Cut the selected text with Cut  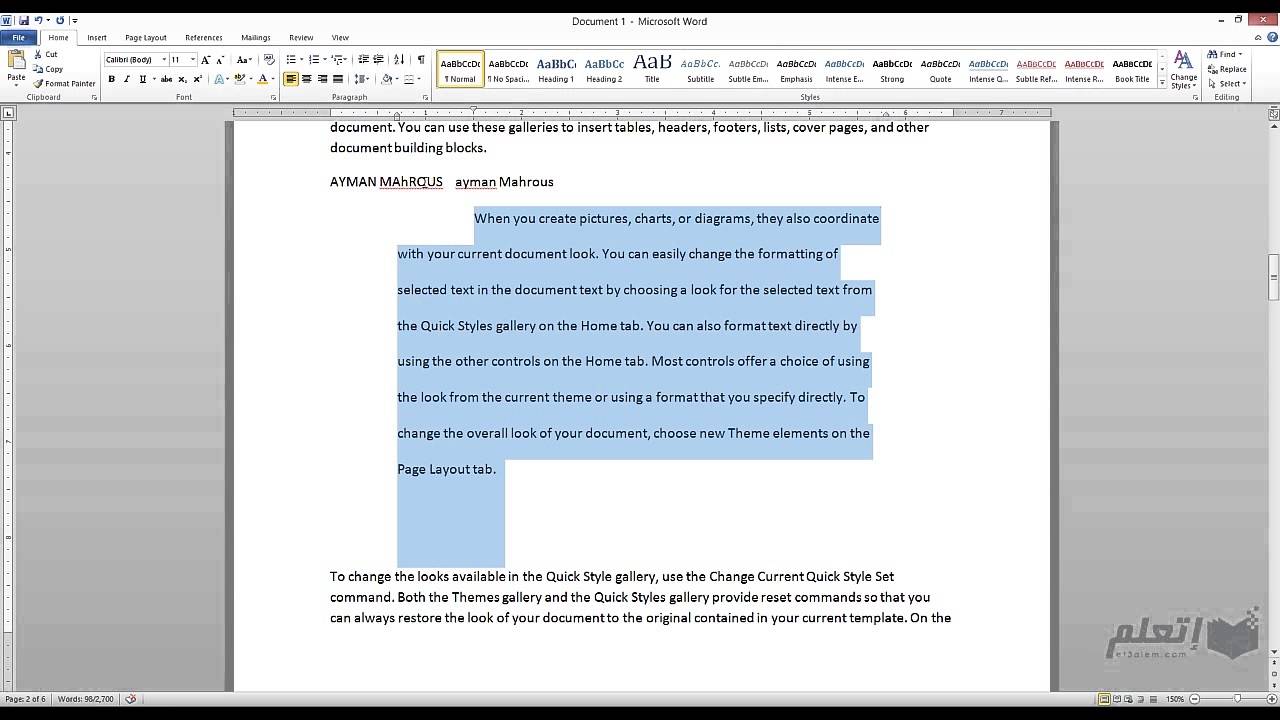[x=46, y=55]
